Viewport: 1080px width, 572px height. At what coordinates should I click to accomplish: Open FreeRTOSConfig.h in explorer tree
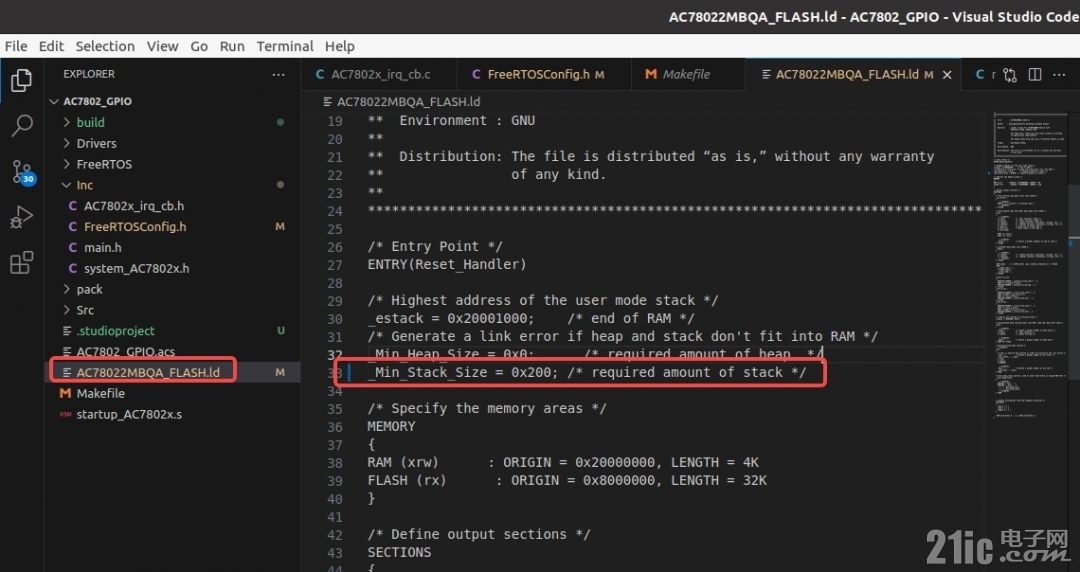click(x=135, y=227)
